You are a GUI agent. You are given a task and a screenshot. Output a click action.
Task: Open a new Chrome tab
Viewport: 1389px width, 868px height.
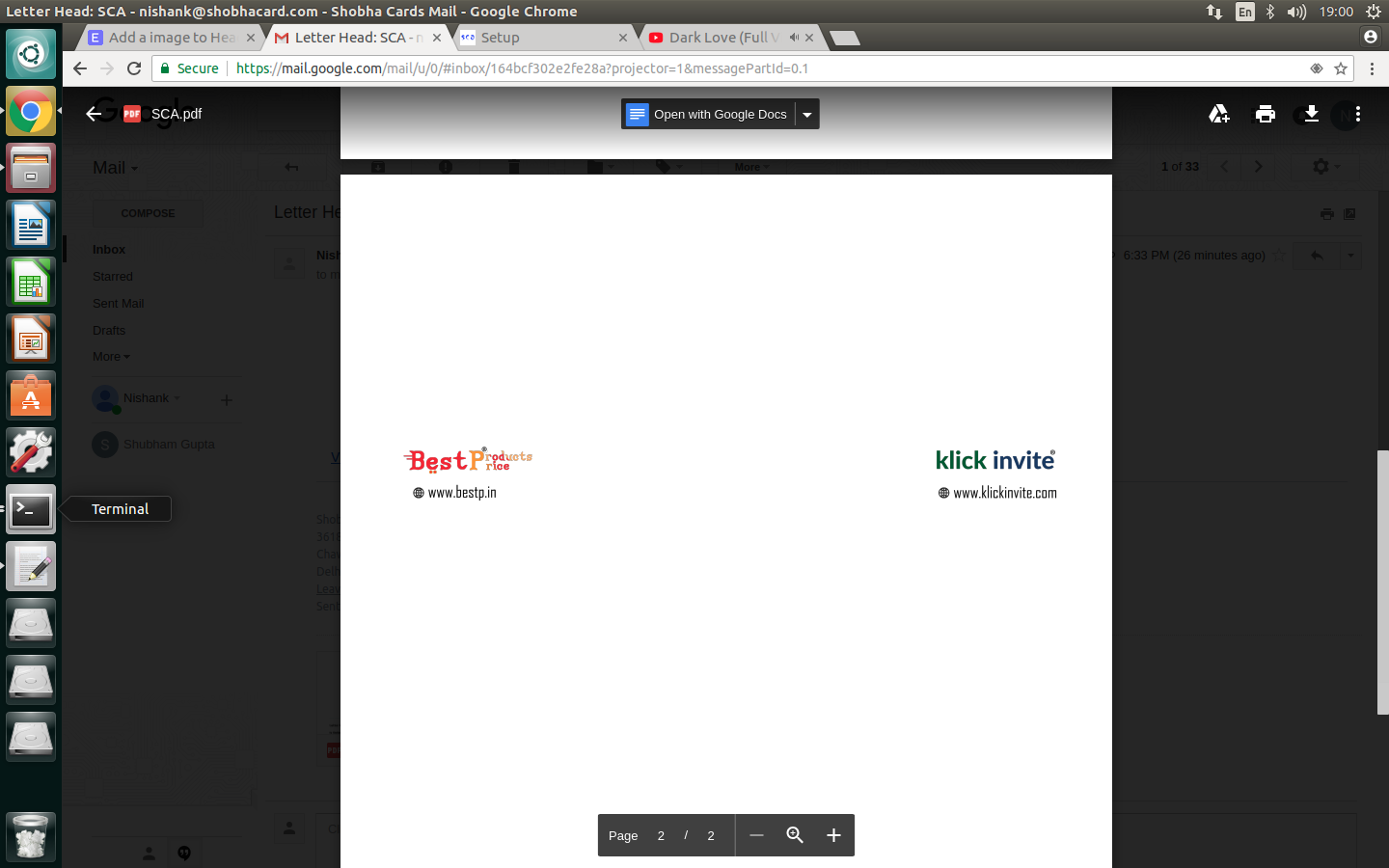[844, 38]
